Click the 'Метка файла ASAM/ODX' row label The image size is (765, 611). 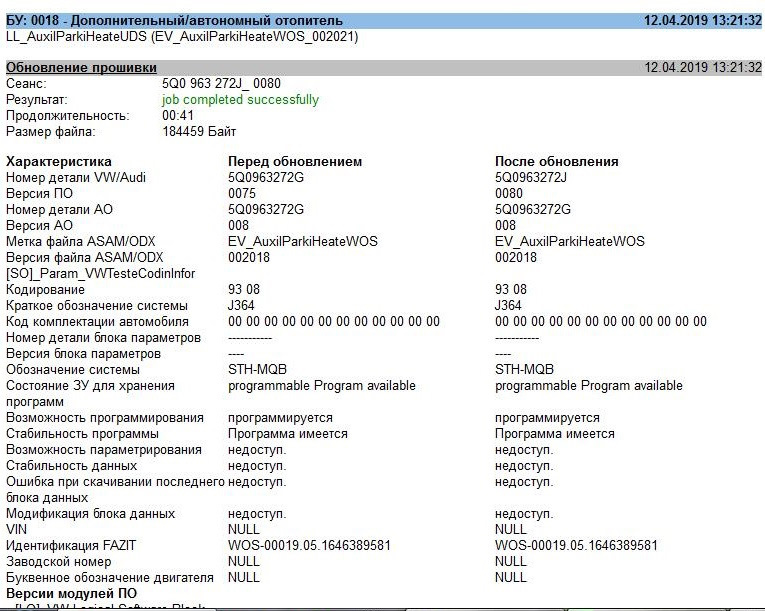[81, 242]
